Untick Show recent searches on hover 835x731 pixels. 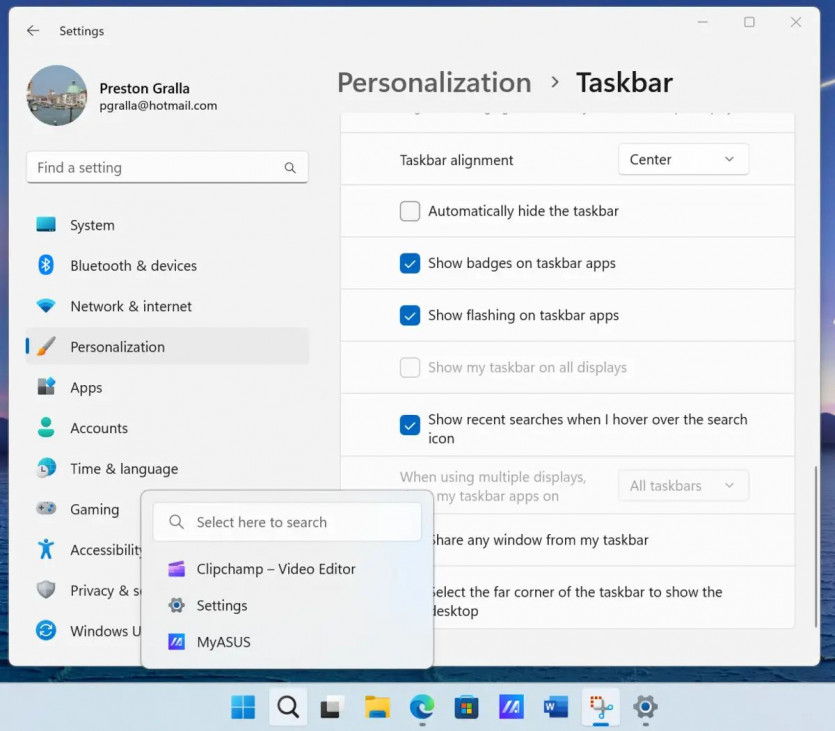pyautogui.click(x=410, y=425)
